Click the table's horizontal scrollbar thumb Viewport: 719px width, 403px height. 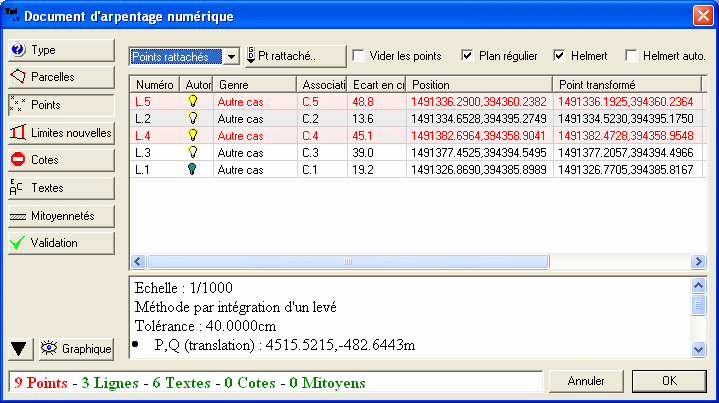click(x=349, y=262)
